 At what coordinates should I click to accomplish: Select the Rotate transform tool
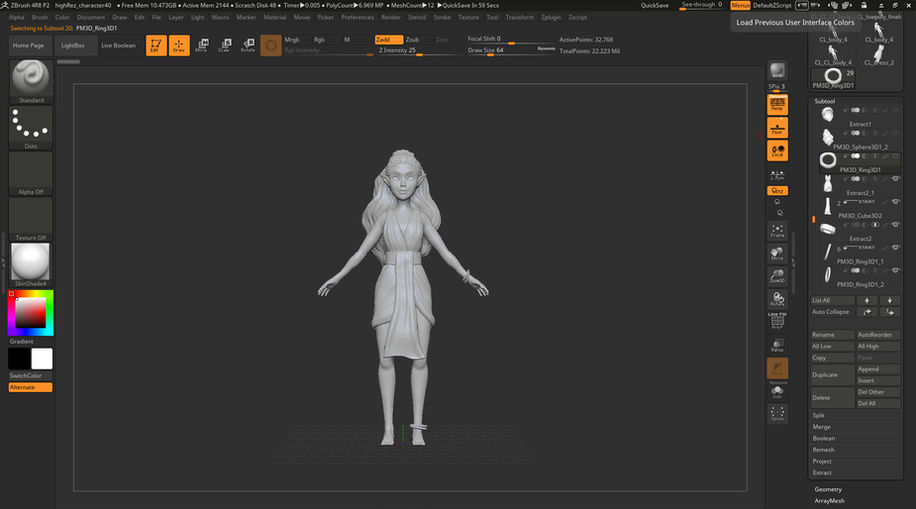coord(247,45)
